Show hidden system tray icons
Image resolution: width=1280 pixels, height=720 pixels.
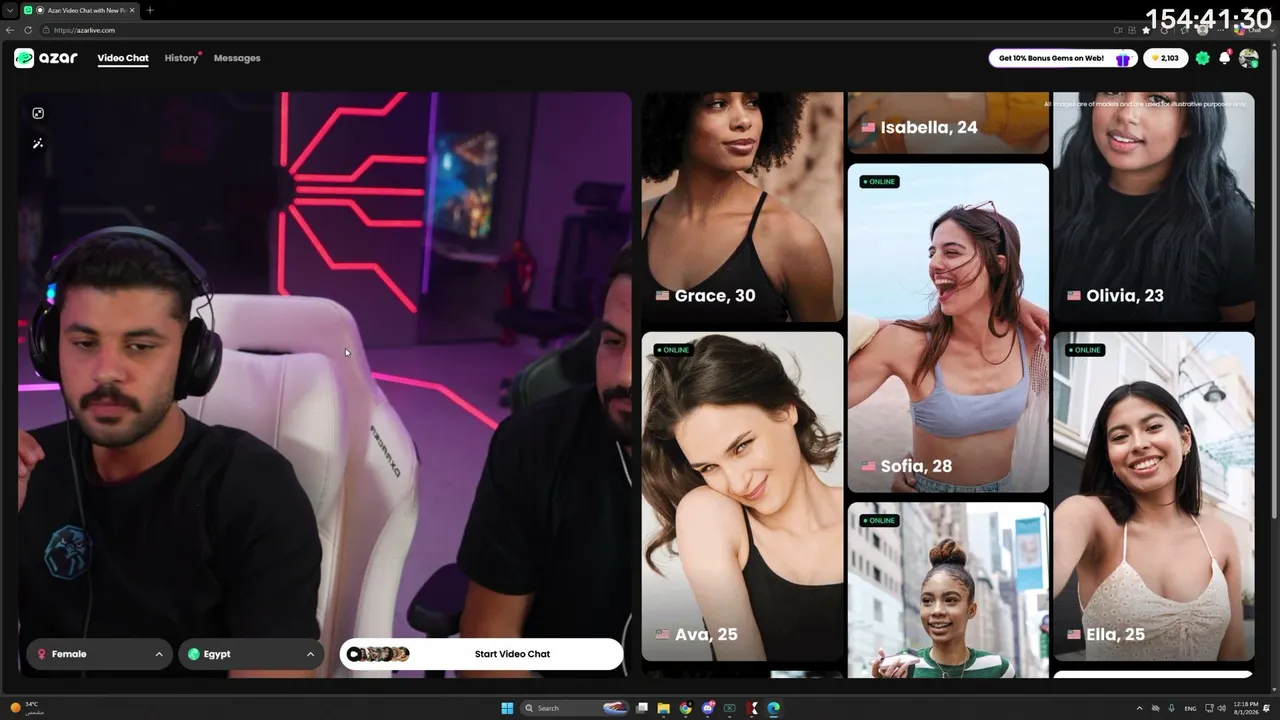1139,708
